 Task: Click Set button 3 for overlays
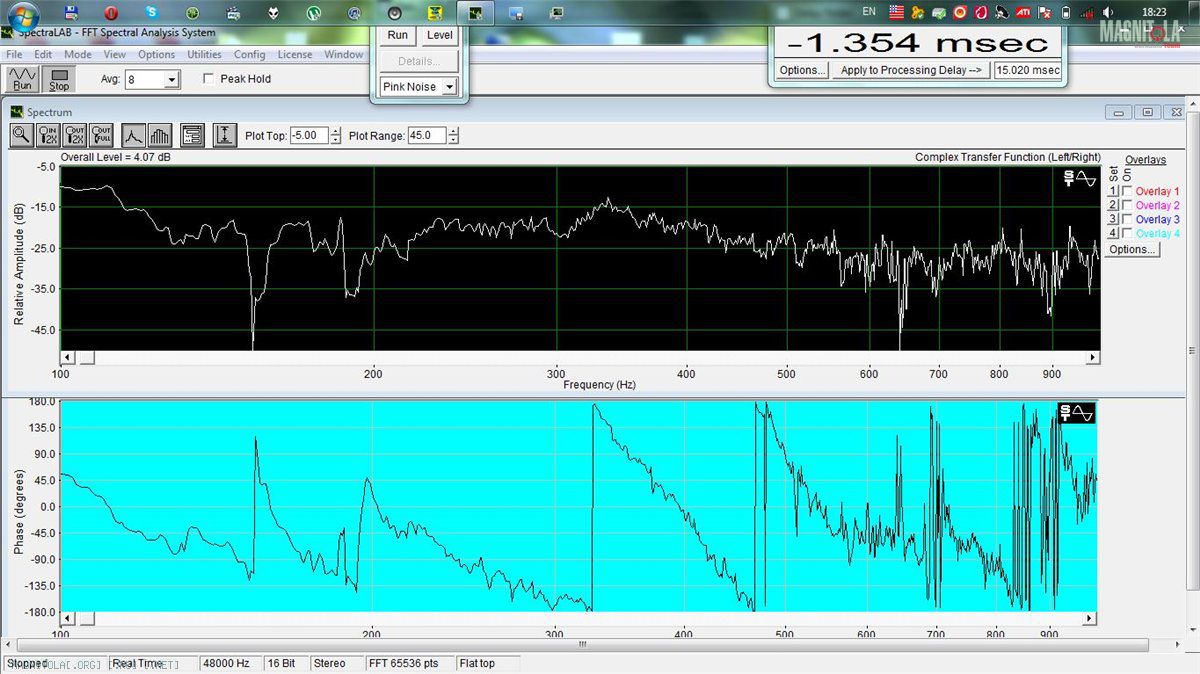pyautogui.click(x=1114, y=219)
